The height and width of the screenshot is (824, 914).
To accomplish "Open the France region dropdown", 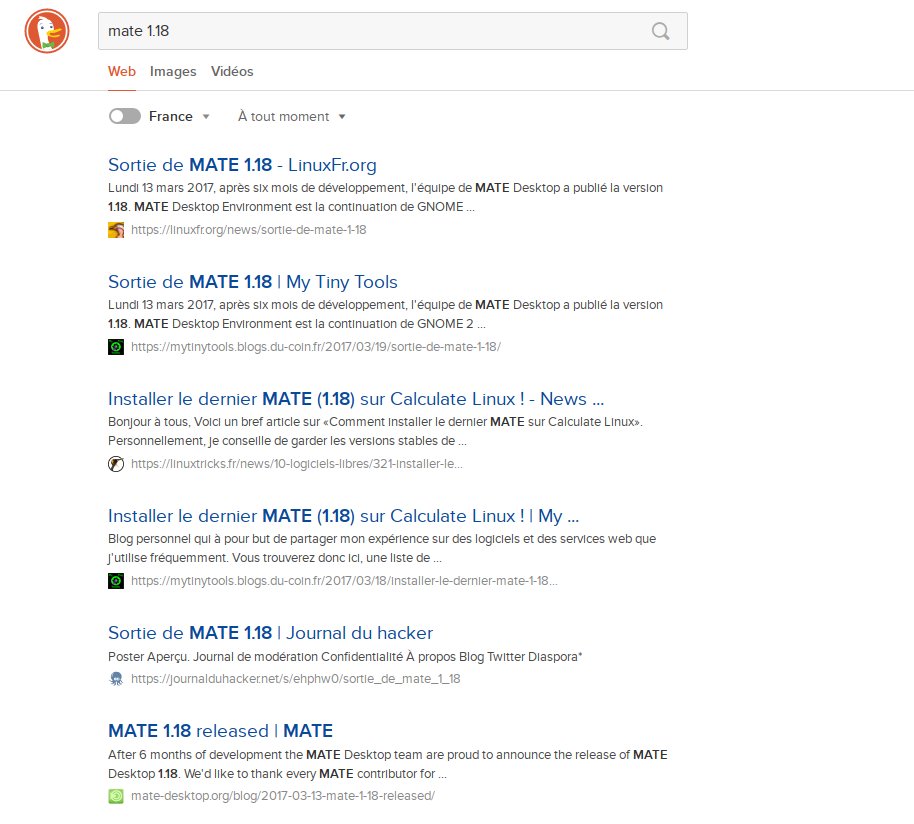I will point(180,116).
